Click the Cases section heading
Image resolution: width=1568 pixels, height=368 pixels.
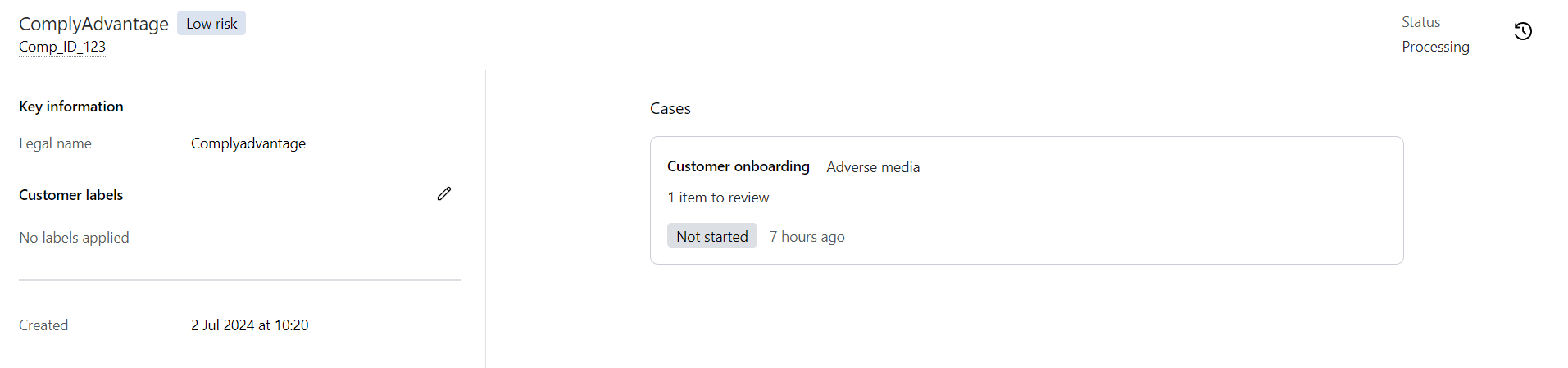(670, 108)
